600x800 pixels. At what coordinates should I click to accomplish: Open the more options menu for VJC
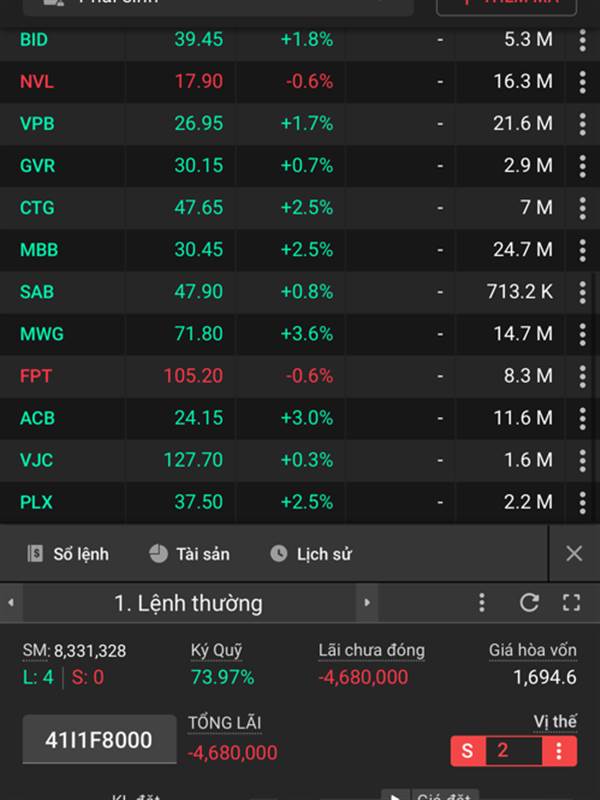point(582,461)
